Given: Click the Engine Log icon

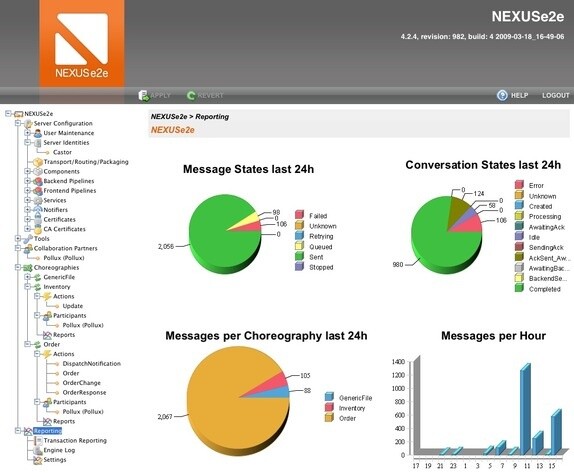Looking at the screenshot, I should pyautogui.click(x=38, y=450).
